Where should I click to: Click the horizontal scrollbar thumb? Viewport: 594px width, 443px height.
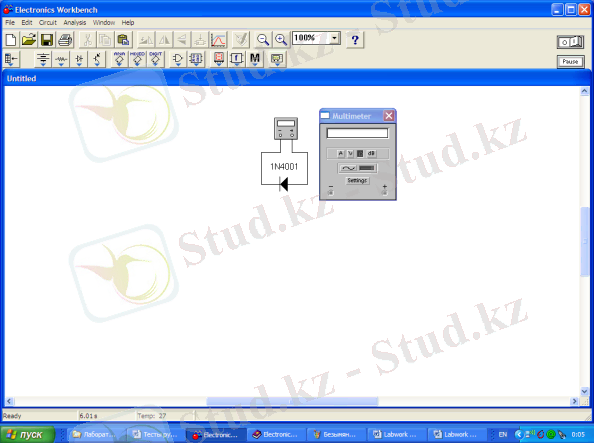(x=292, y=401)
